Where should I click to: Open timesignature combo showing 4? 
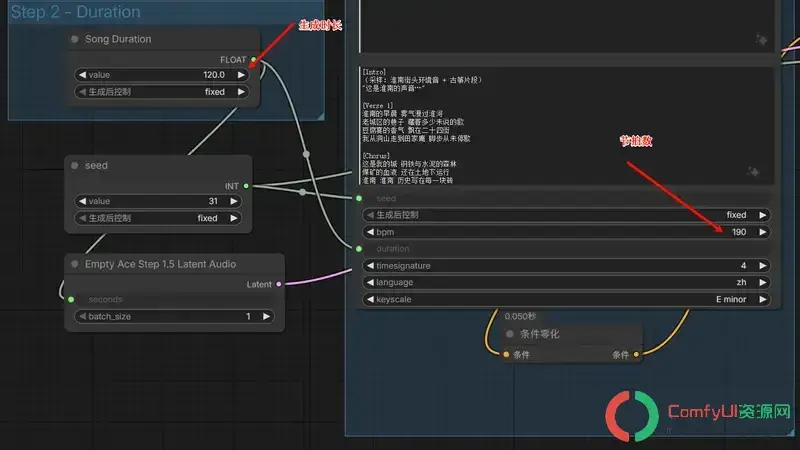tap(566, 266)
